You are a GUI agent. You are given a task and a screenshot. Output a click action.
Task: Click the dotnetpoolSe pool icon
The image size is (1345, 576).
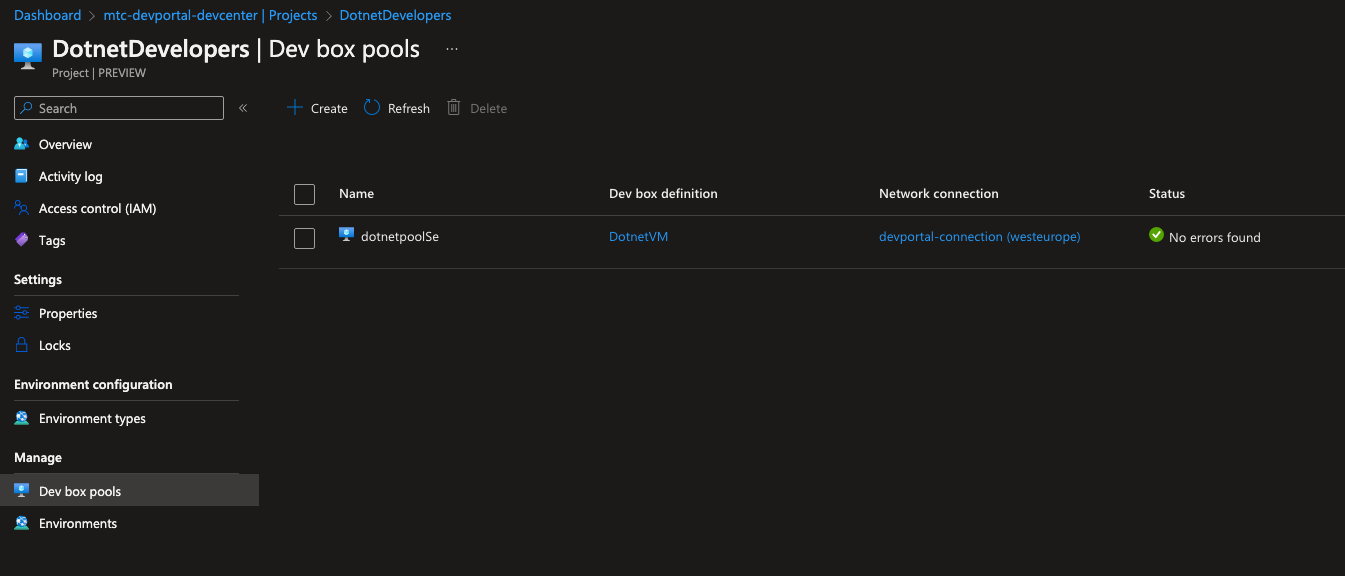(347, 235)
